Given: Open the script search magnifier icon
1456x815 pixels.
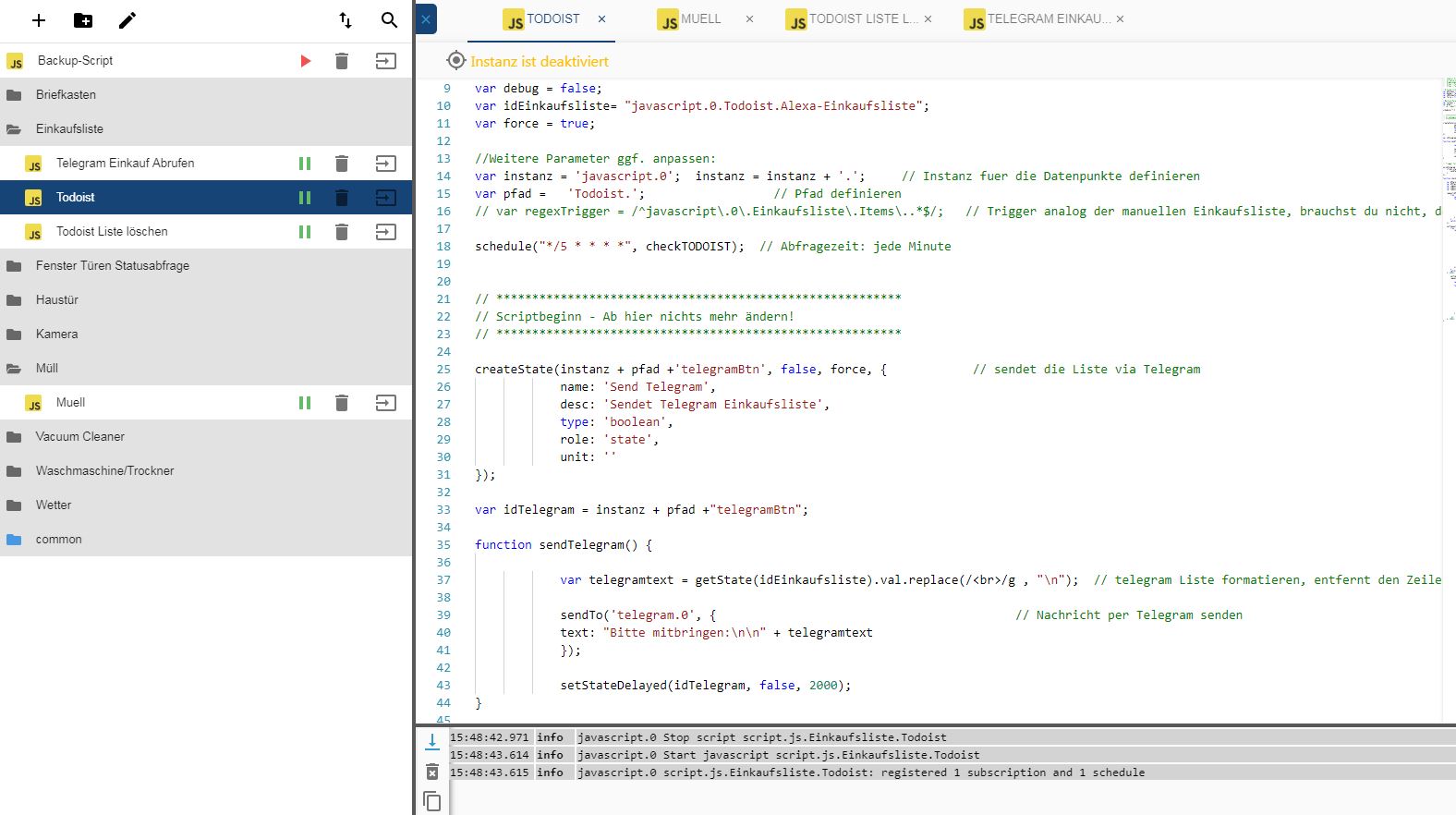Looking at the screenshot, I should 389,20.
